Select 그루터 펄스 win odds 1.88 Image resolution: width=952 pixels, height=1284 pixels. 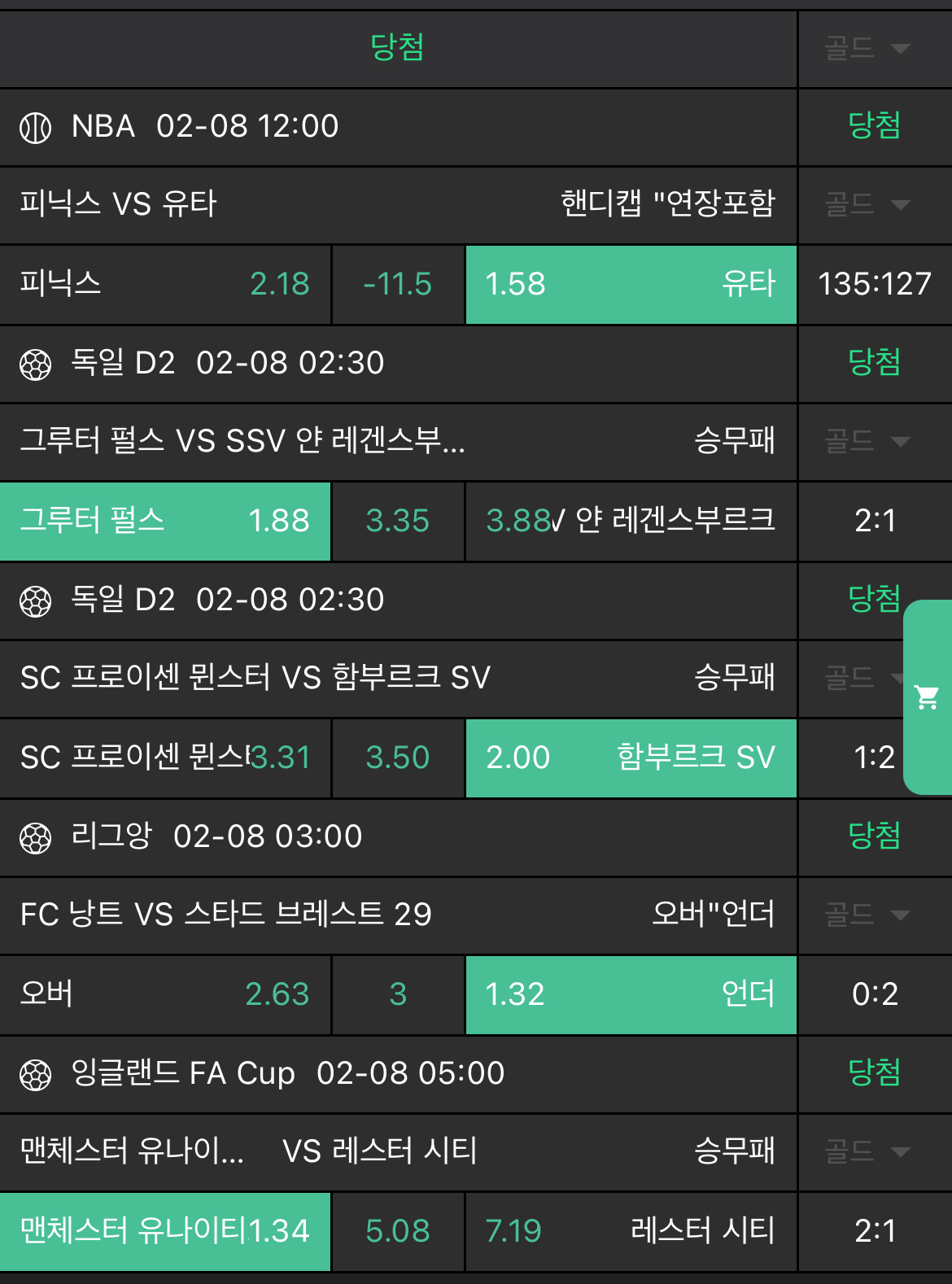pos(165,521)
